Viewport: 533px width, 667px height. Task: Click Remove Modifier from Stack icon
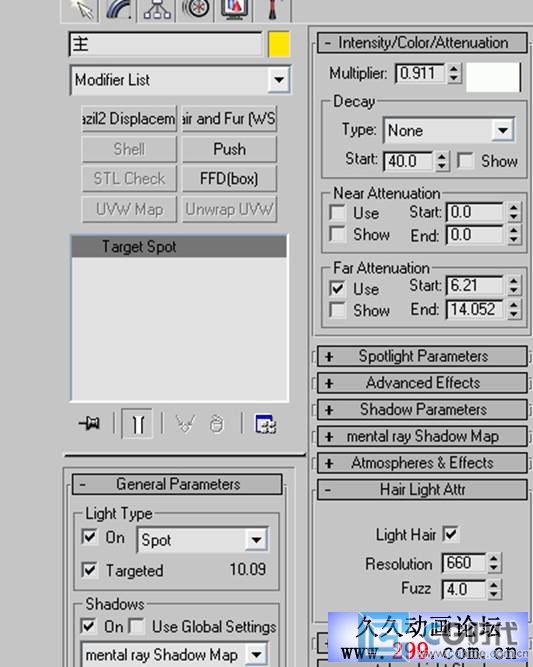point(217,424)
